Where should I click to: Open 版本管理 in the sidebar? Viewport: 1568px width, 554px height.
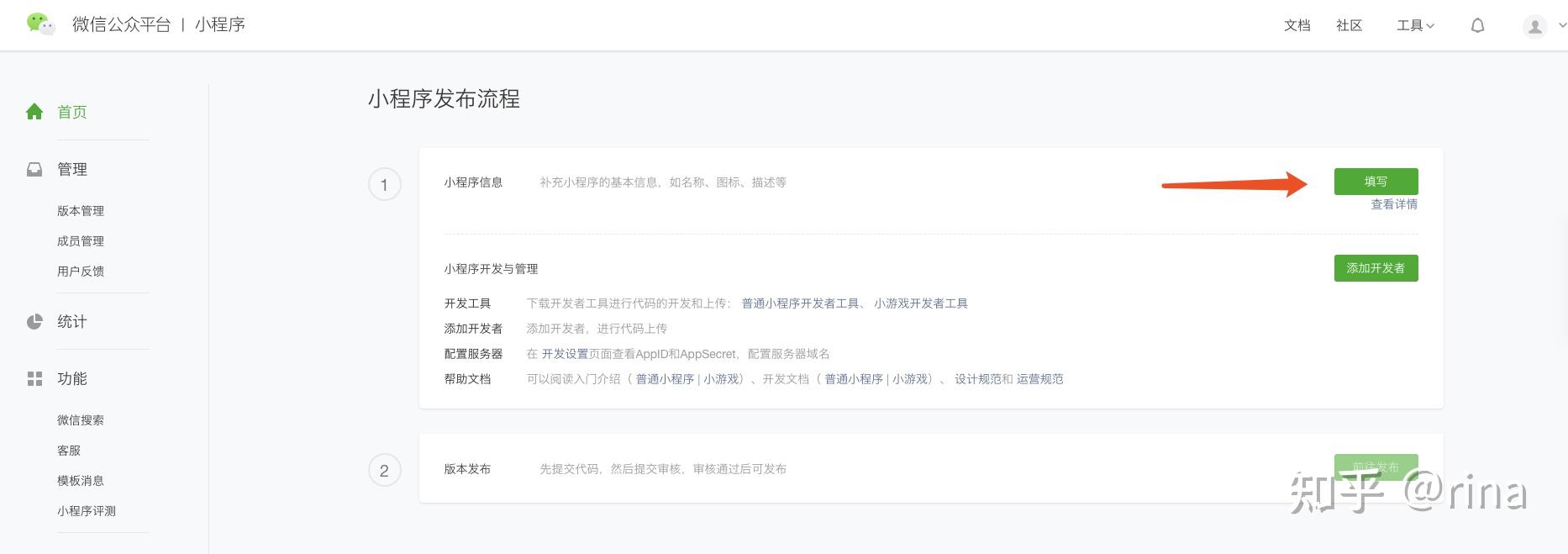[81, 211]
